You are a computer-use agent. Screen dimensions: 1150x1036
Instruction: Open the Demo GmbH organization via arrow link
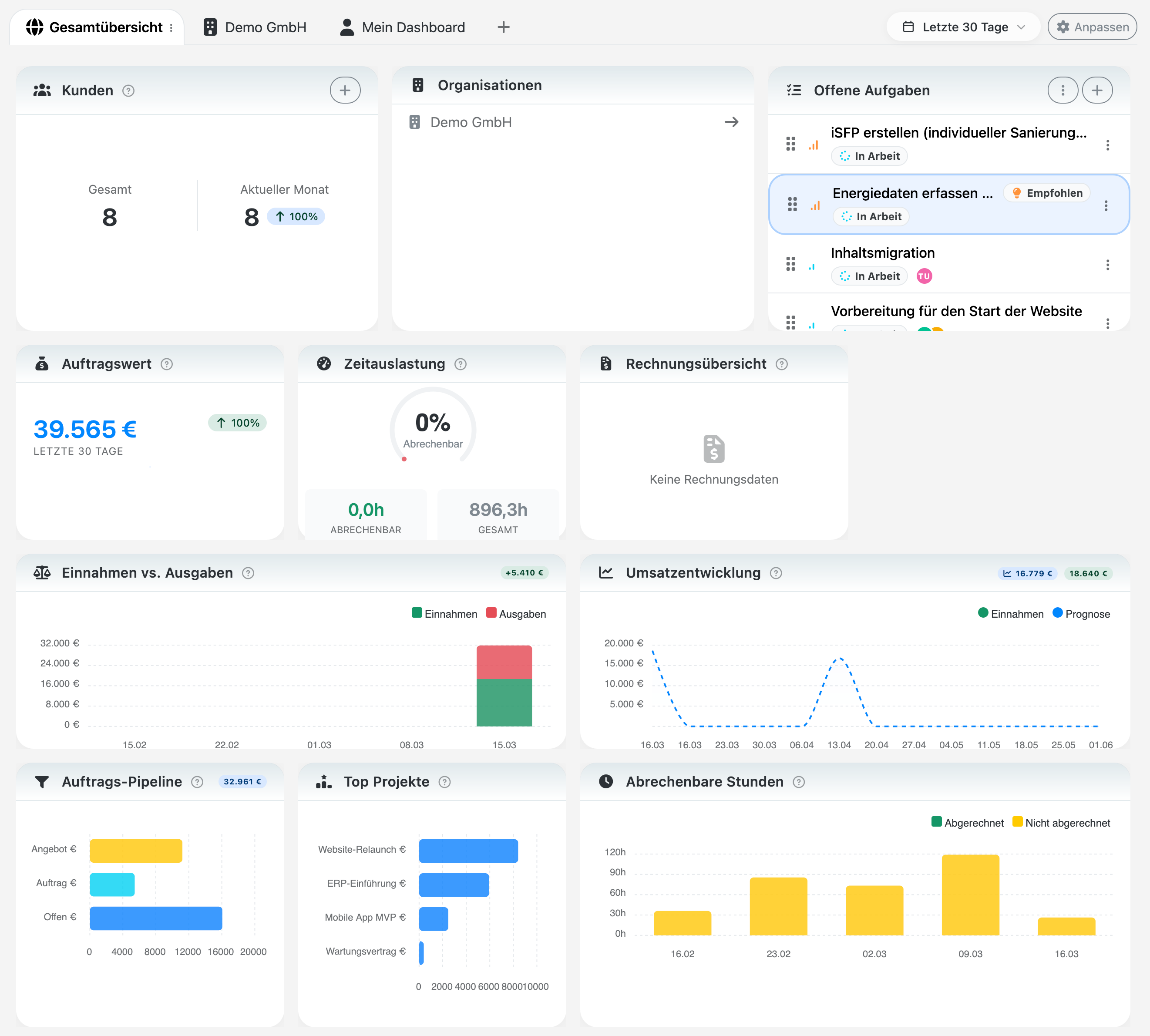732,122
